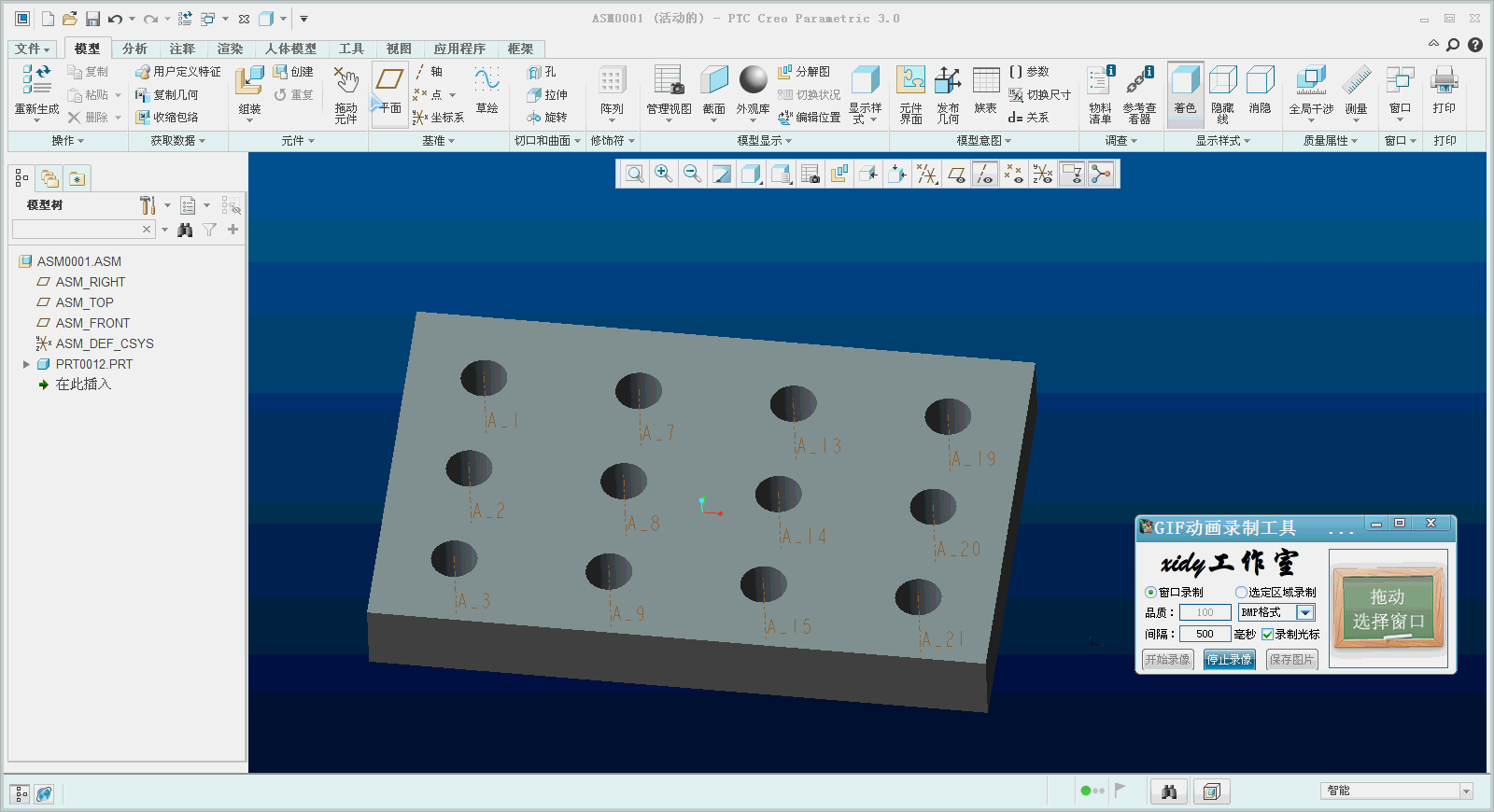This screenshot has height=812, width=1494.
Task: Click 用户定义特征 button
Action: 178,72
